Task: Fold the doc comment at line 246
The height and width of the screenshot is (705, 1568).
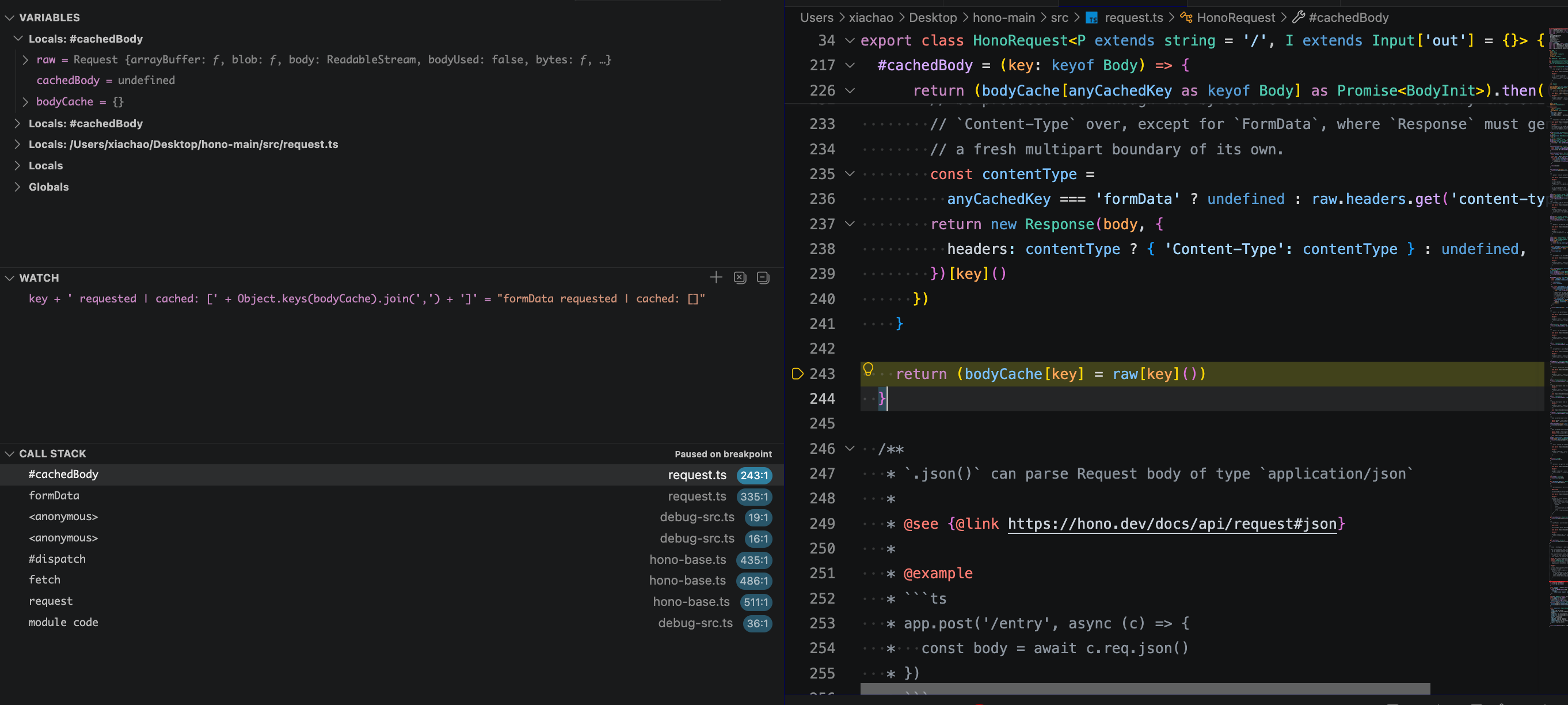Action: point(850,449)
